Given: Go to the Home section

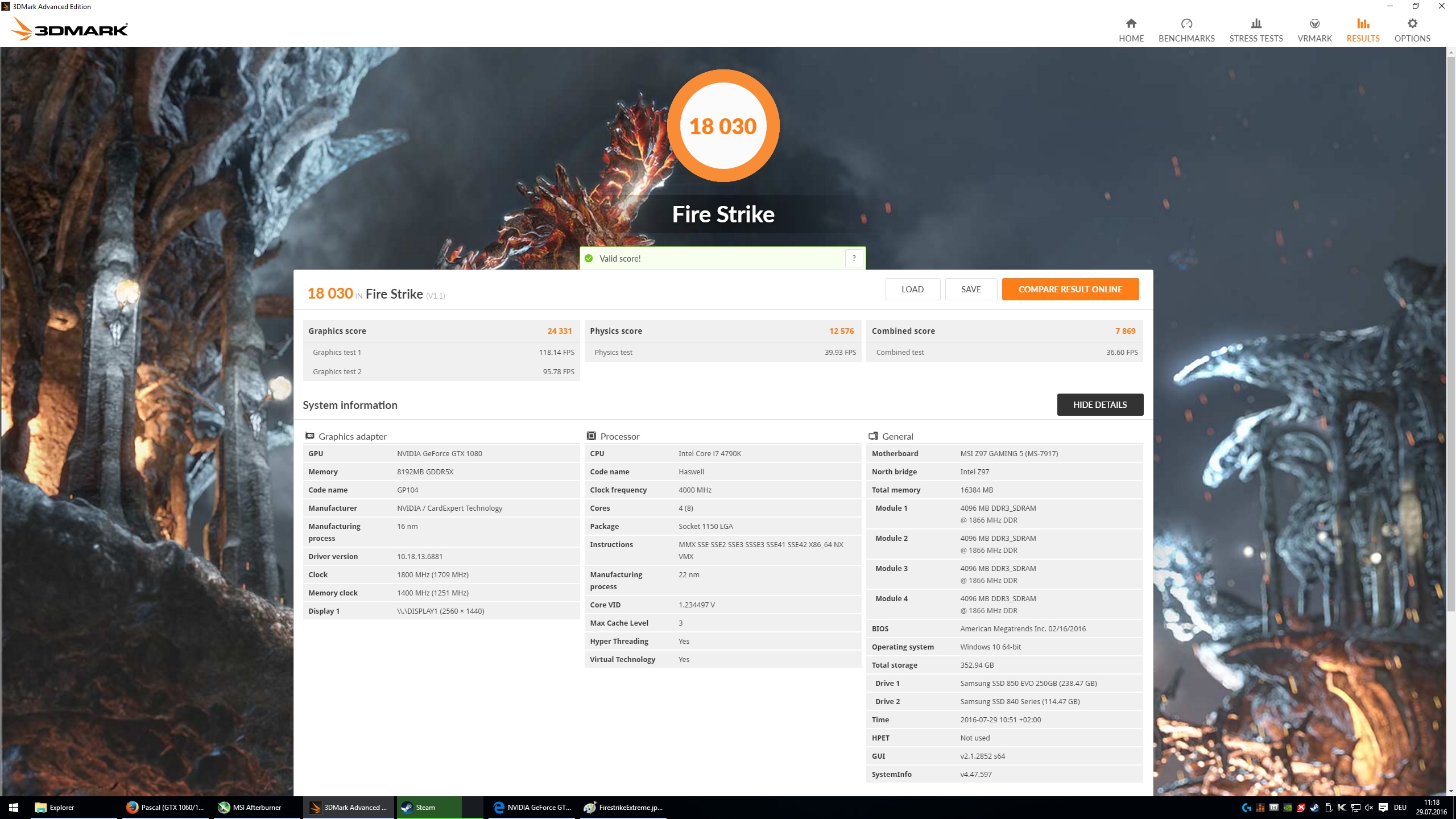Looking at the screenshot, I should pyautogui.click(x=1131, y=30).
